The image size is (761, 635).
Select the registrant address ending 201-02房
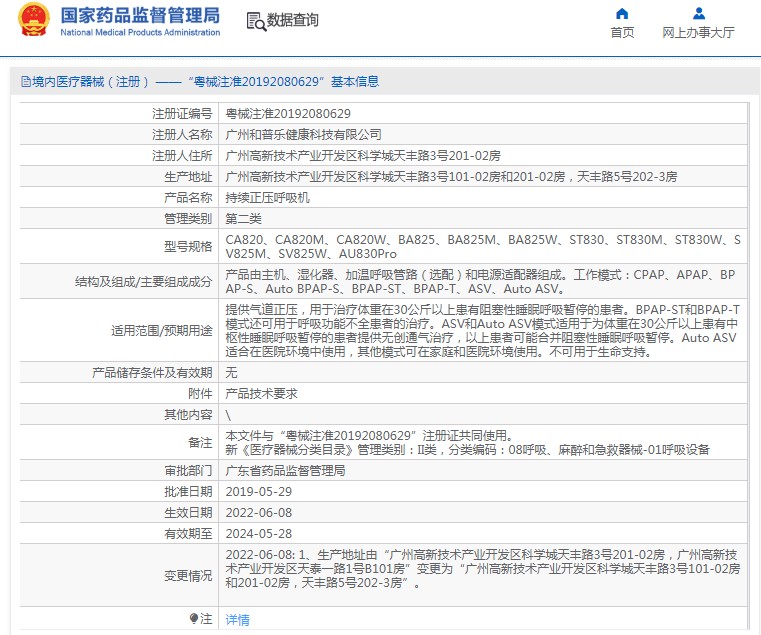pos(363,155)
